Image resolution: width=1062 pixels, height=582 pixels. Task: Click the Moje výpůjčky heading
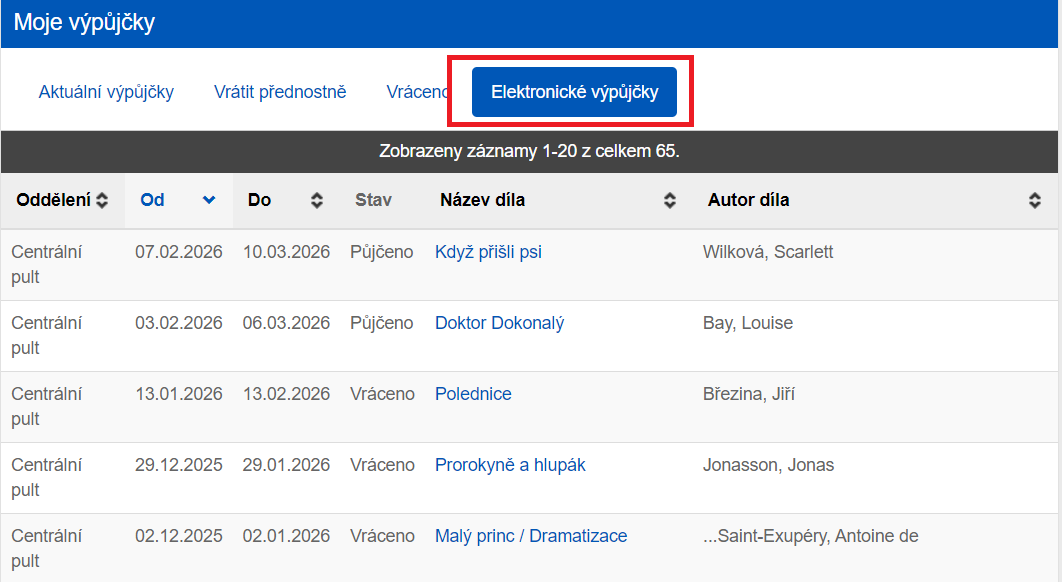[x=84, y=23]
